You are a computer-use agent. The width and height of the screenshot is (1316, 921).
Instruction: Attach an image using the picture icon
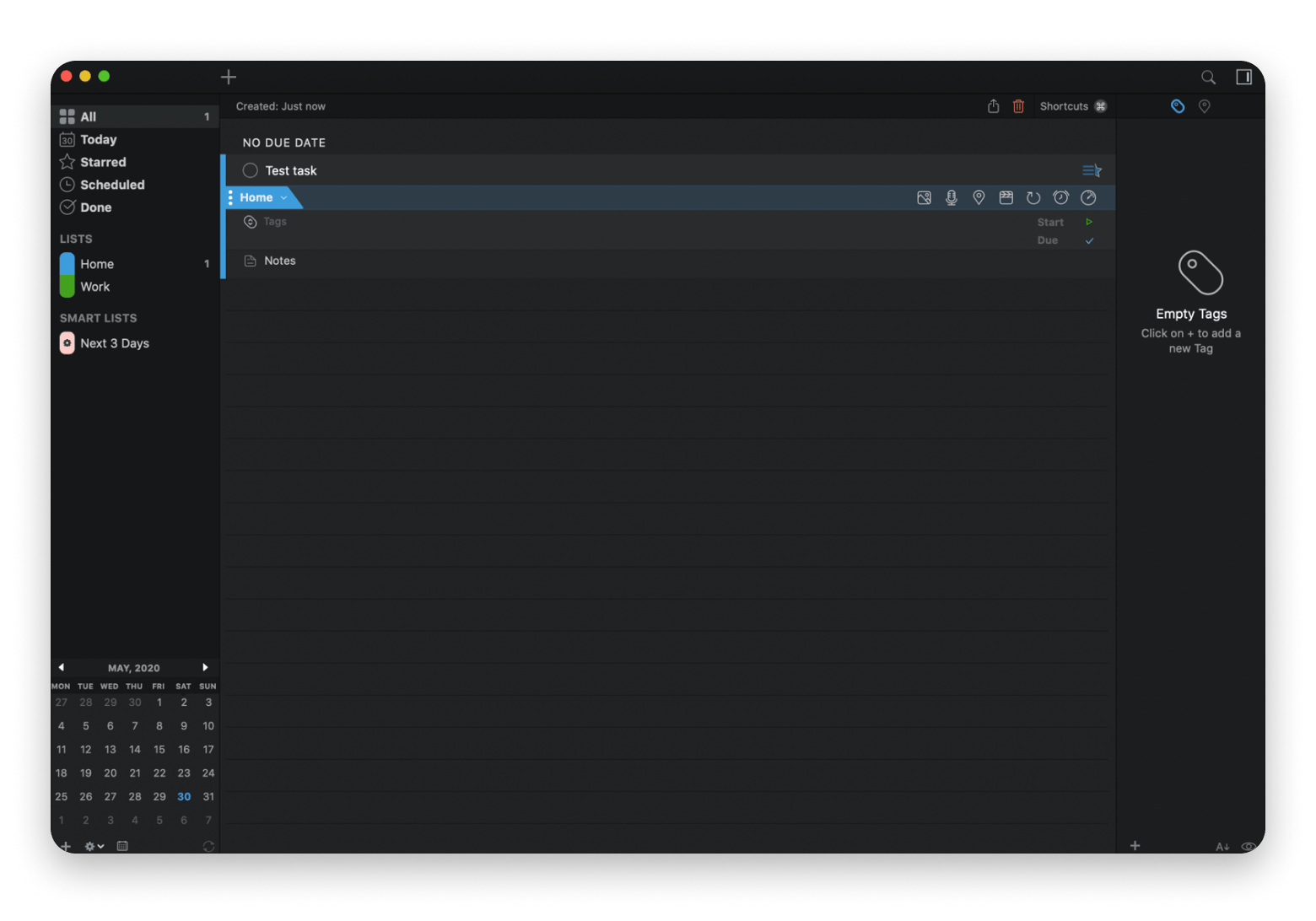point(924,198)
